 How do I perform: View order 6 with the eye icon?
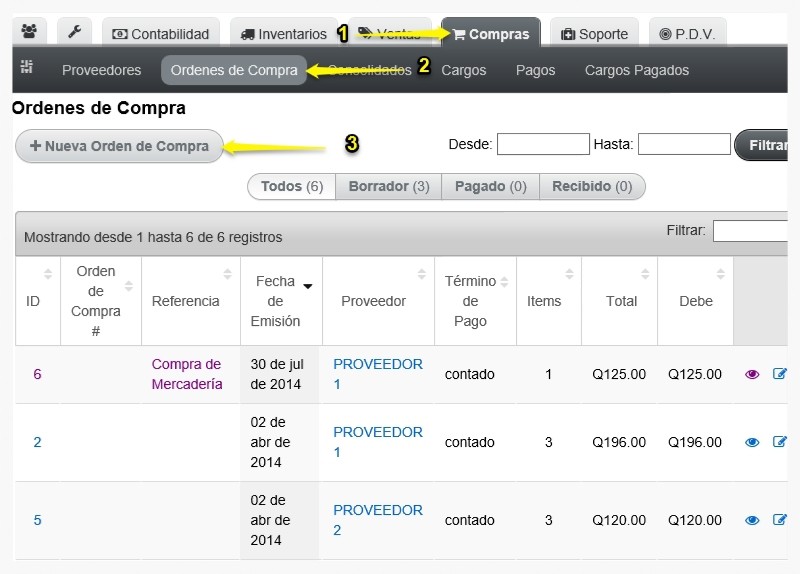pos(752,375)
